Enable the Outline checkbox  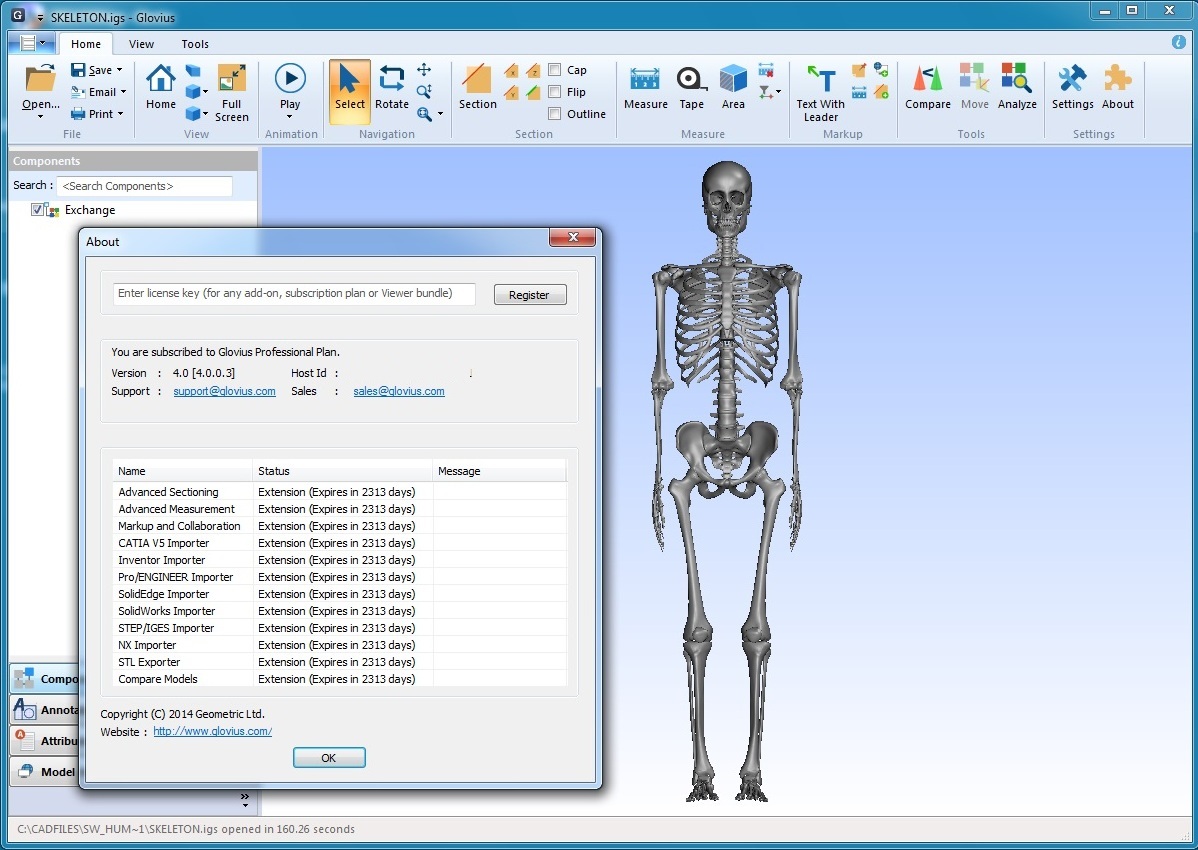tap(555, 114)
